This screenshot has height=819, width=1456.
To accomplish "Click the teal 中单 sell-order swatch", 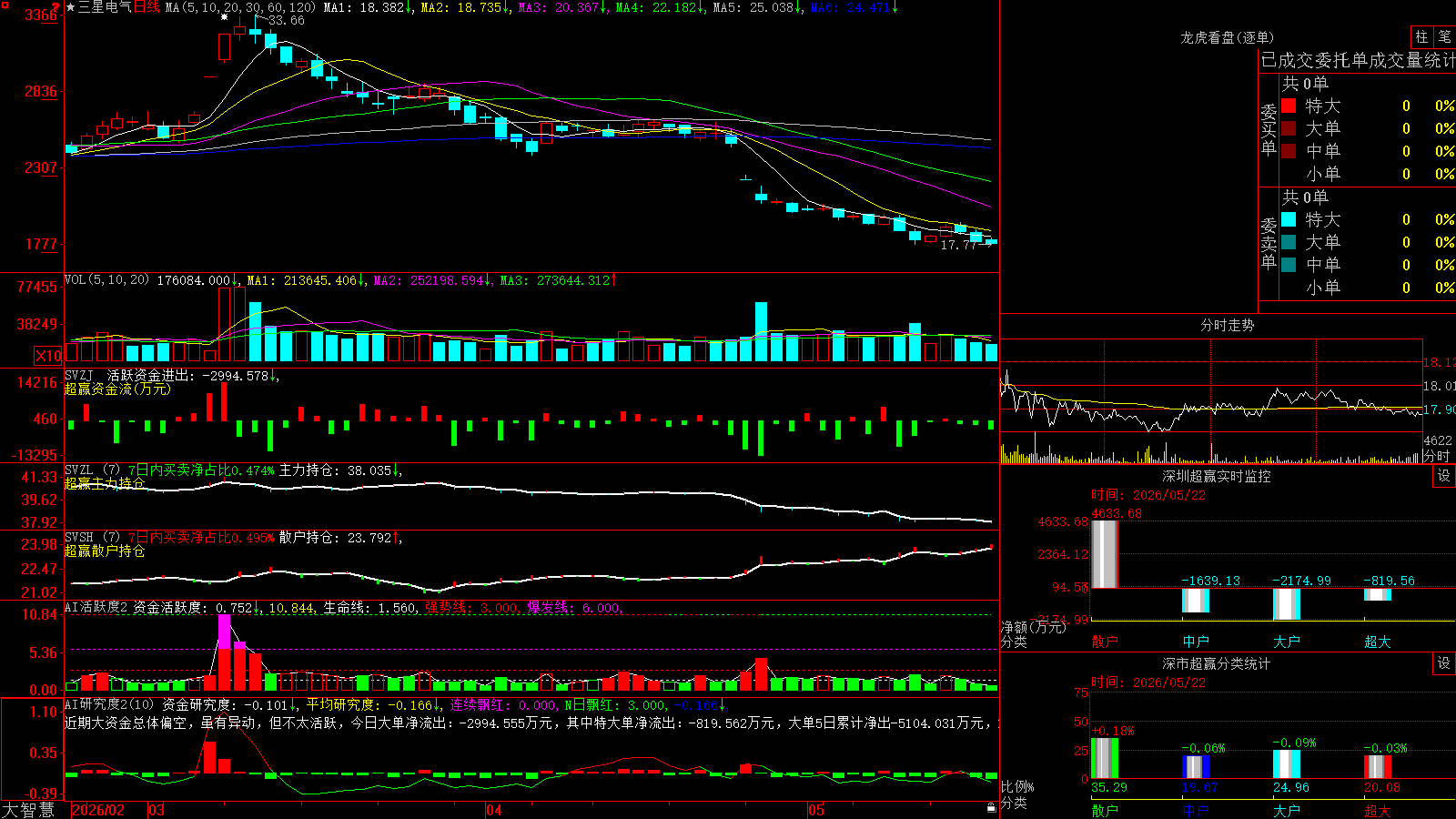I will 1289,264.
